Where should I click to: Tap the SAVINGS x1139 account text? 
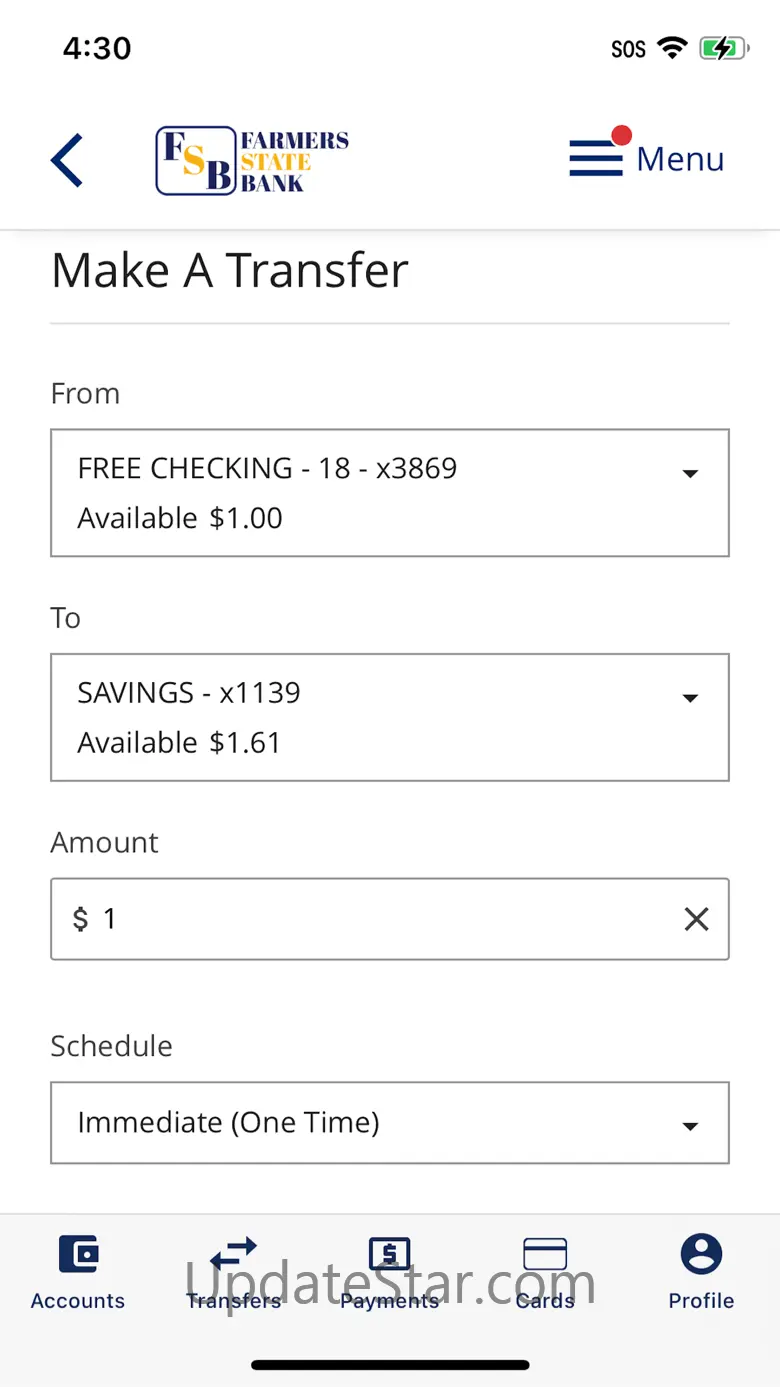point(189,693)
